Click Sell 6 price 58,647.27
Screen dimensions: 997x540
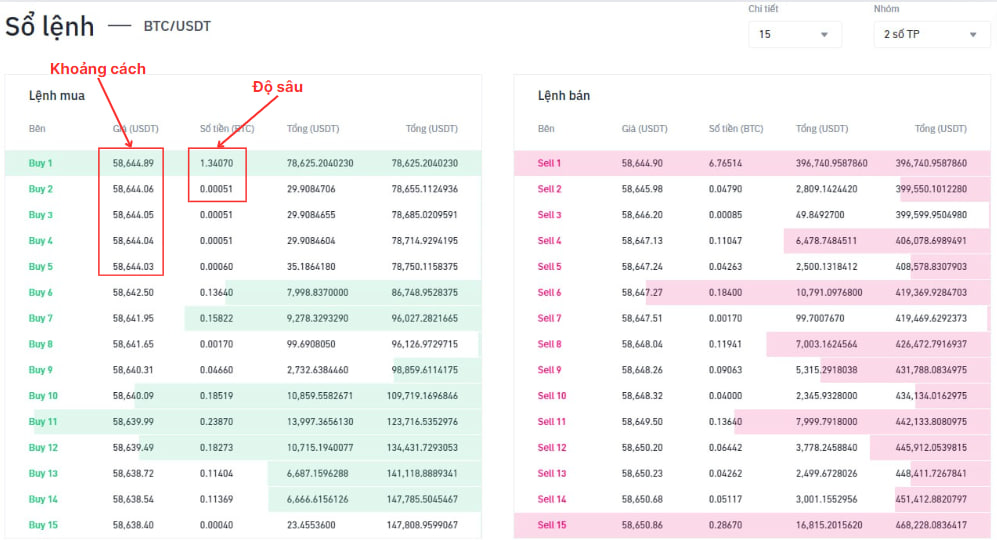click(x=642, y=293)
